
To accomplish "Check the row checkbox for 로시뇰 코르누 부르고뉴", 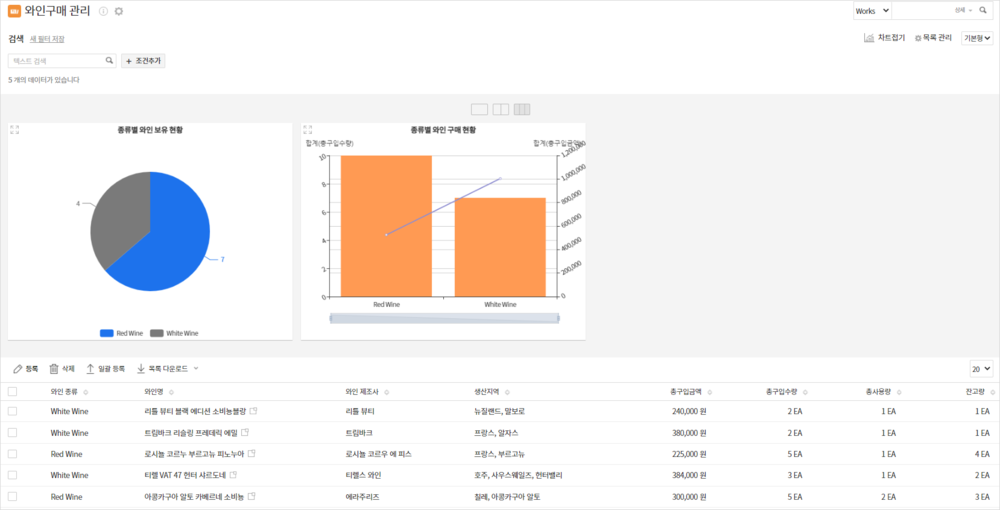I will pos(12,454).
